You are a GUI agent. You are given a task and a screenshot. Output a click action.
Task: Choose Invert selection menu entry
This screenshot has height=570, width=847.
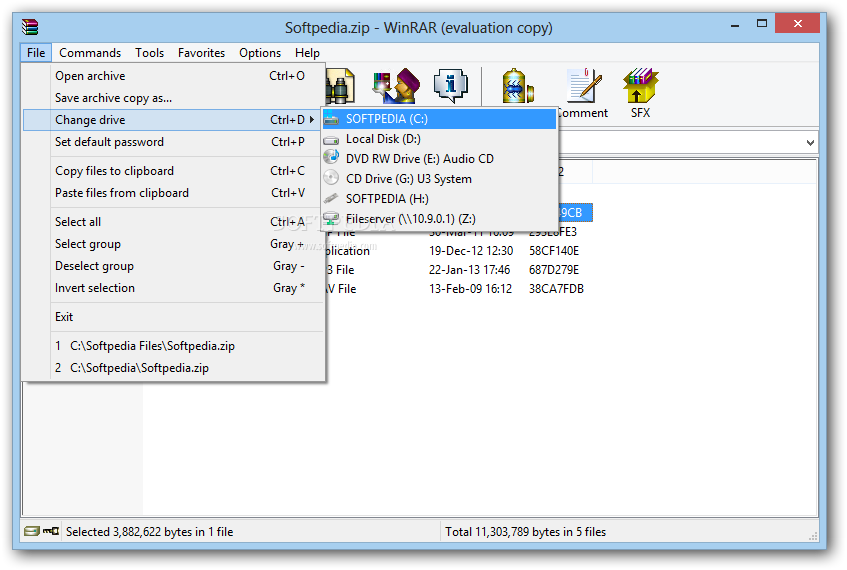pyautogui.click(x=173, y=288)
